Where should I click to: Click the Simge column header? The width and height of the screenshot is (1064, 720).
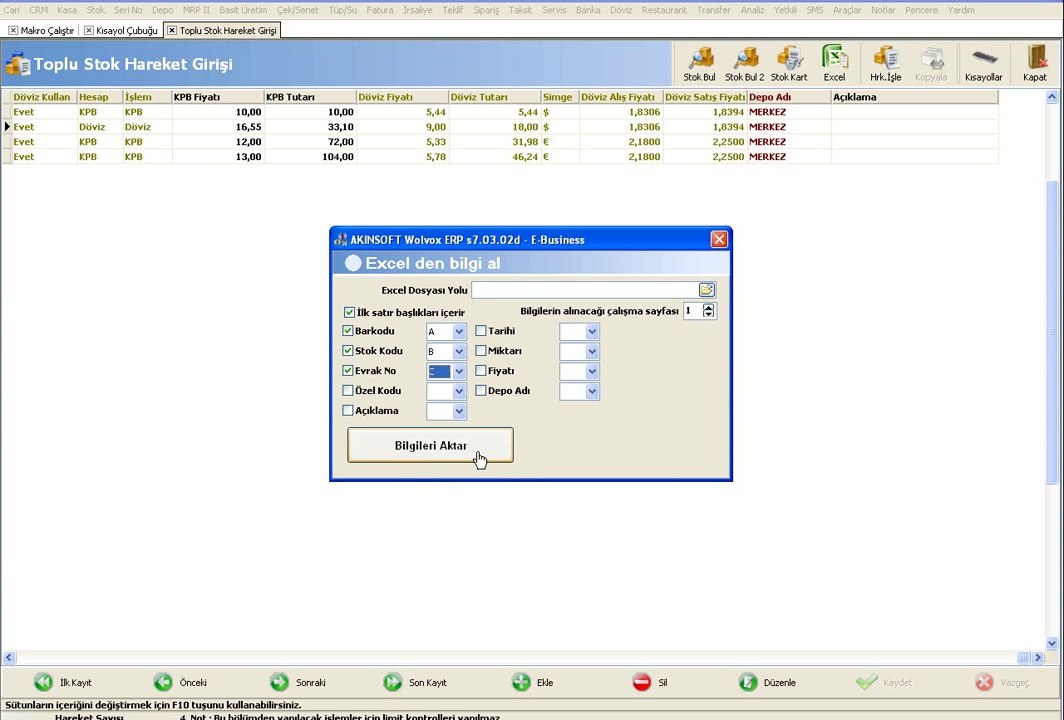click(x=560, y=97)
